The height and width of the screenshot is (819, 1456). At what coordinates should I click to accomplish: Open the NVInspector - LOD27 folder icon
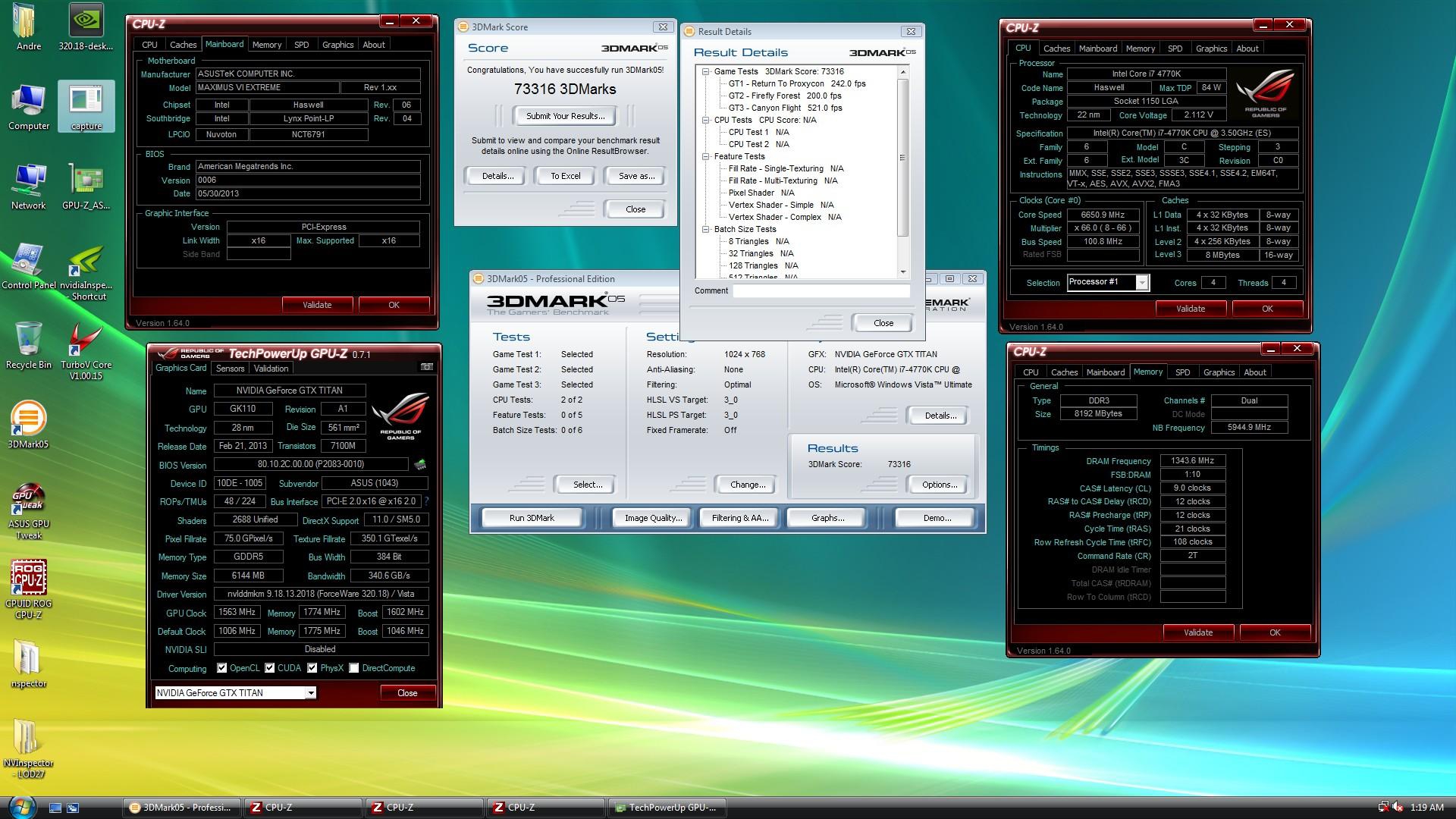[29, 749]
